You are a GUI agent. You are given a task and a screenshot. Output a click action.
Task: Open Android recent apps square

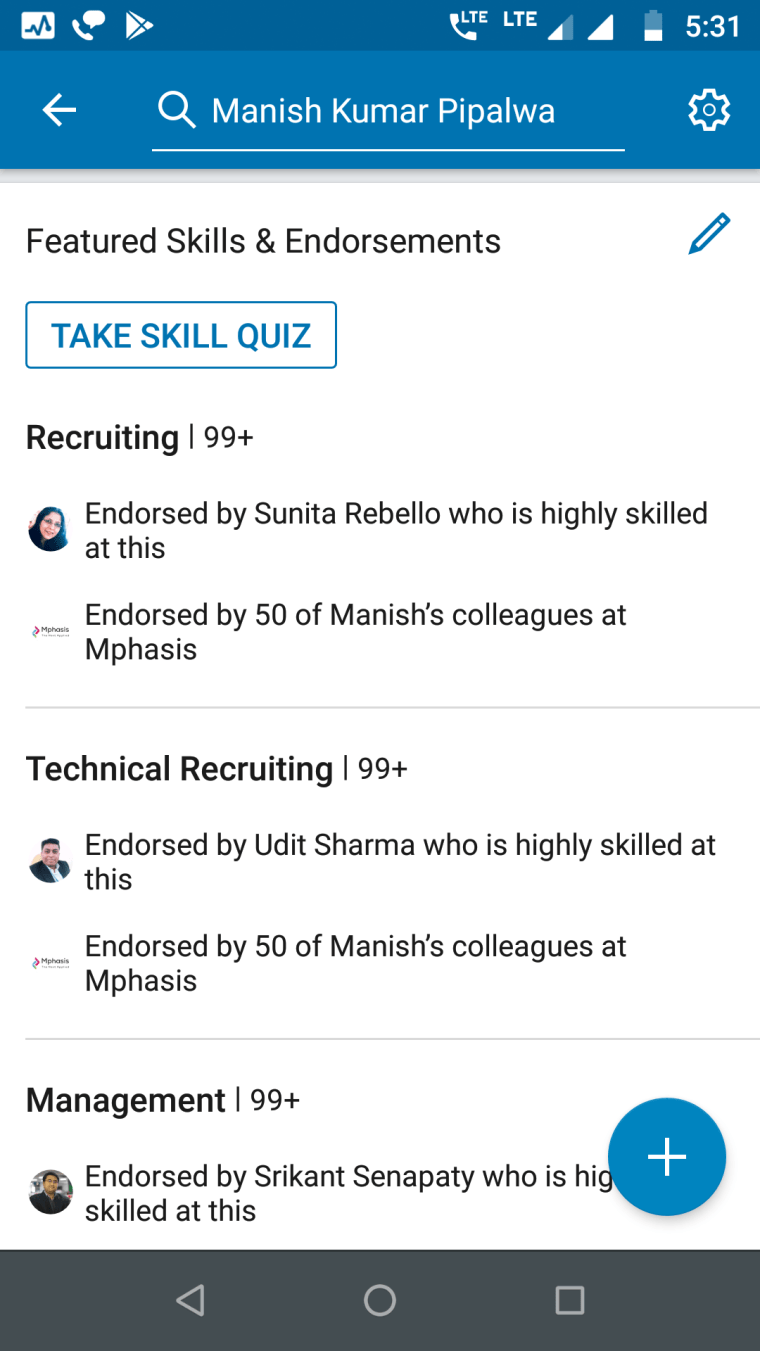(569, 1300)
